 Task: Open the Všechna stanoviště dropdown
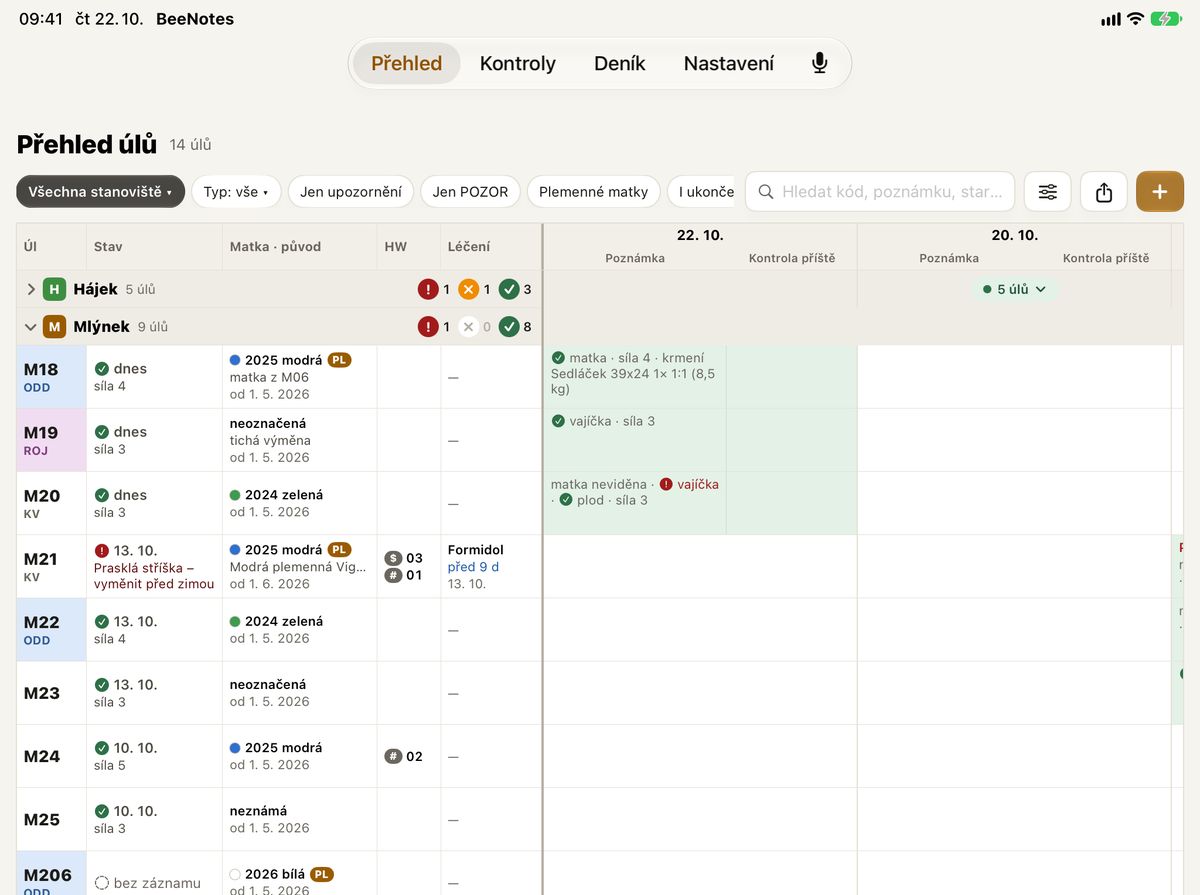point(100,192)
